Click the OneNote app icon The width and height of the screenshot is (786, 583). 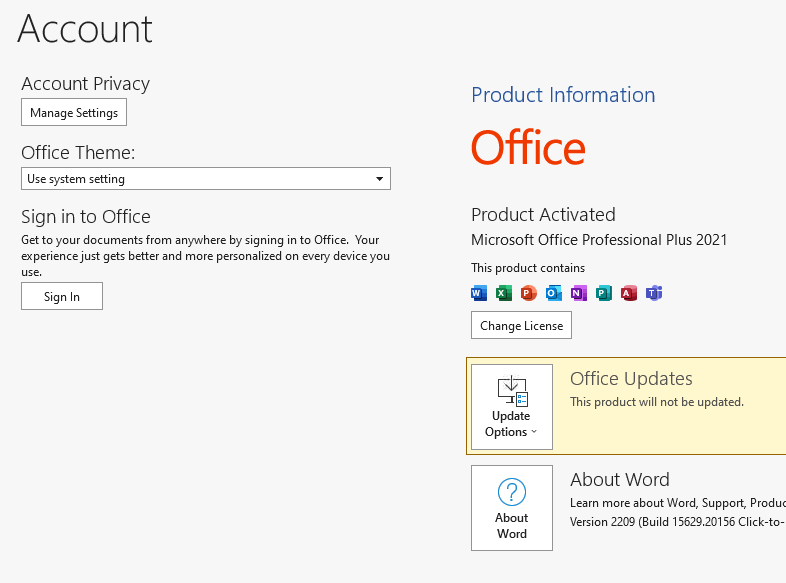(x=578, y=293)
